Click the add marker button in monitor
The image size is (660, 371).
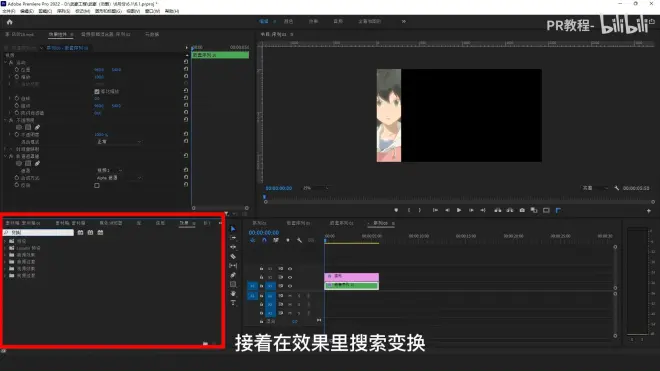(x=396, y=210)
